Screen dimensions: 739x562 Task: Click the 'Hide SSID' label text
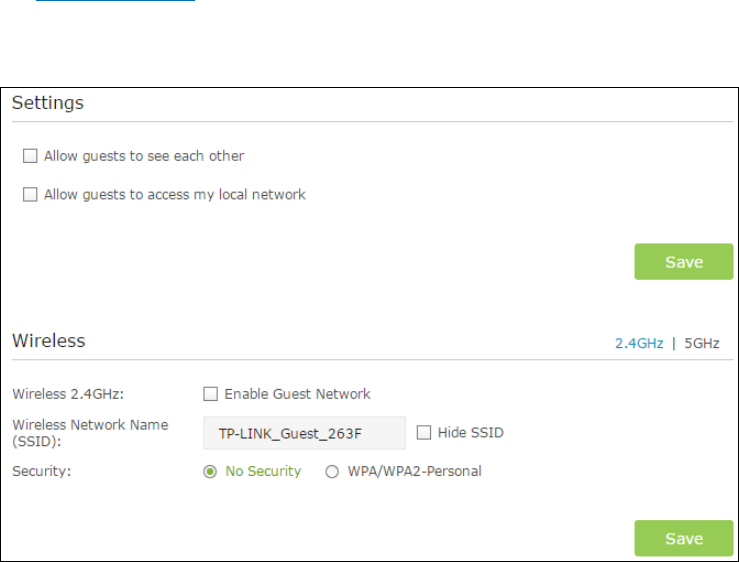point(471,432)
